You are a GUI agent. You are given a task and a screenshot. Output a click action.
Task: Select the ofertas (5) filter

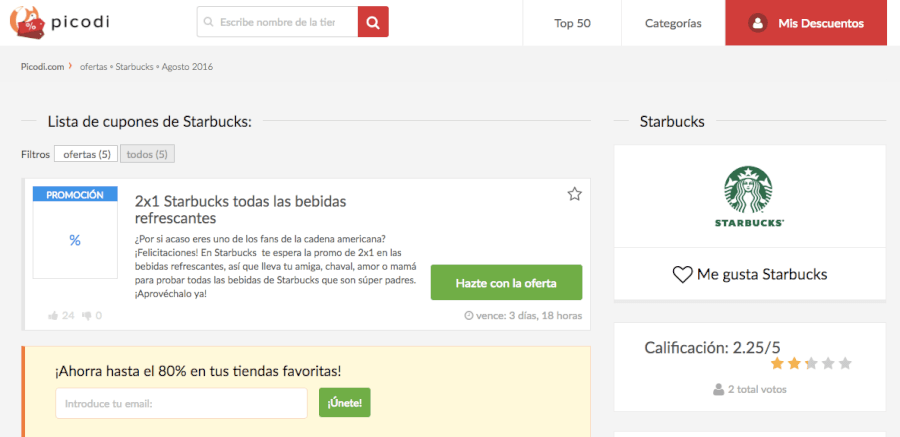pos(85,154)
